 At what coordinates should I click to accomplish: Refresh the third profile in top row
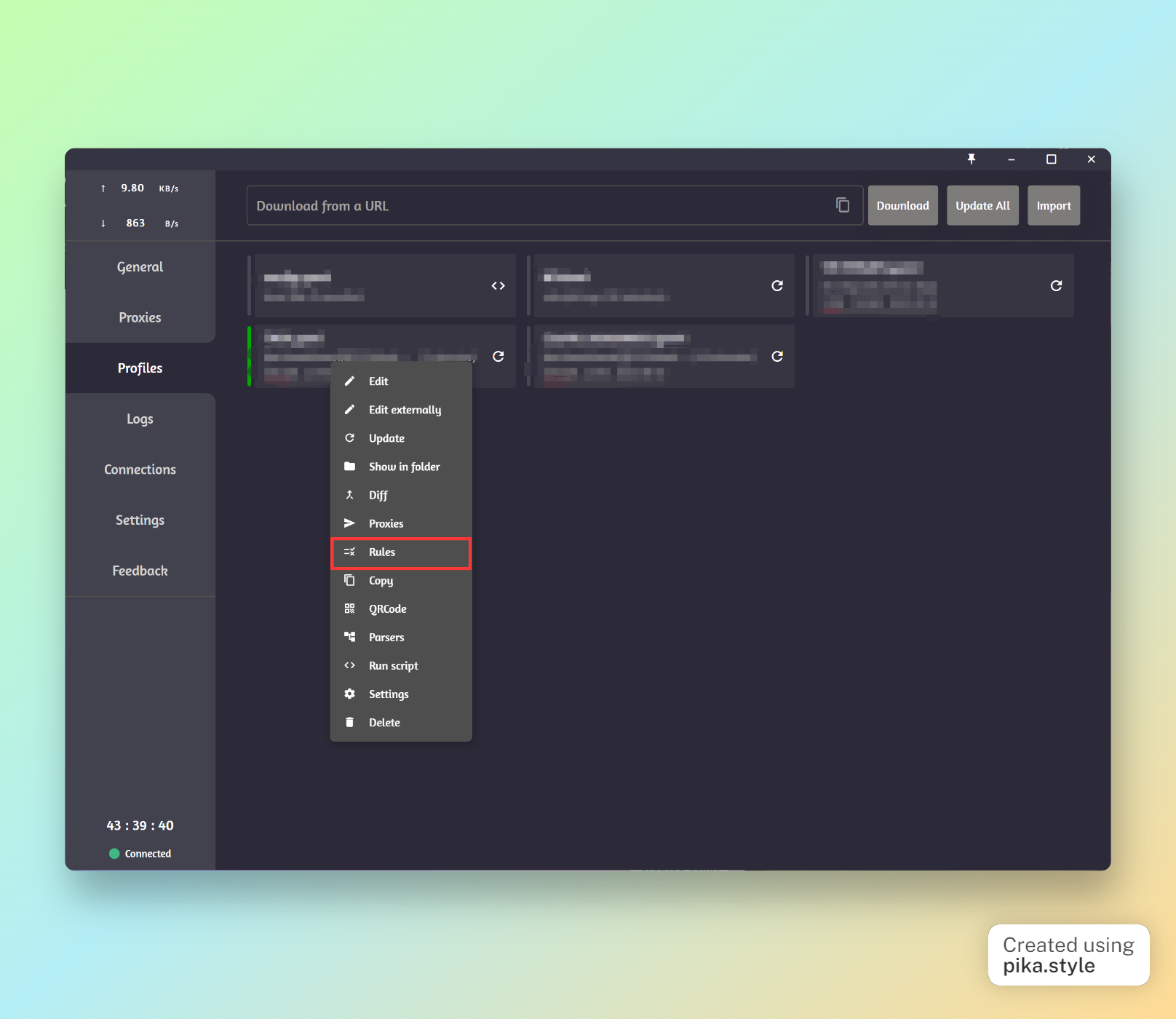tap(1055, 286)
